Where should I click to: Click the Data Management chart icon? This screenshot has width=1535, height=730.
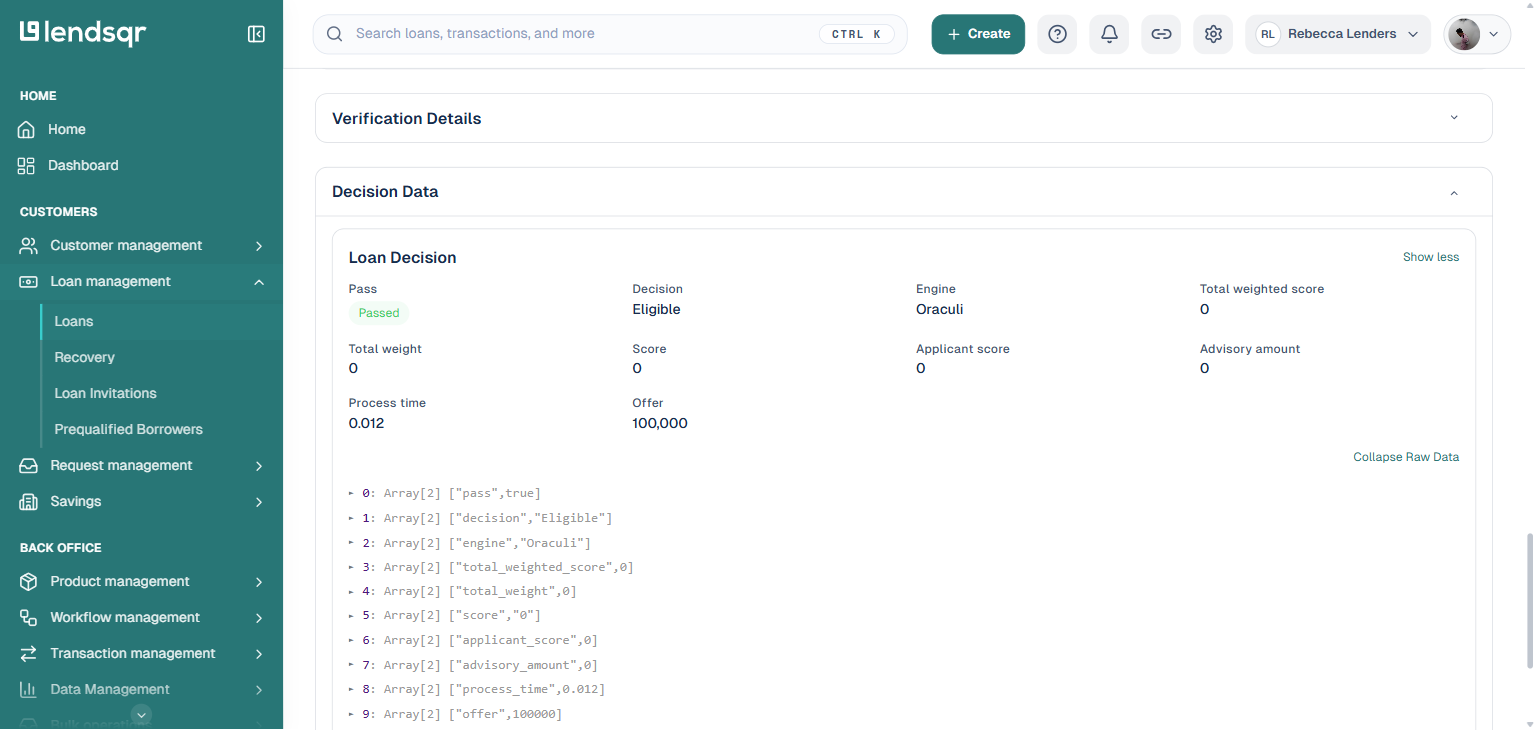click(29, 690)
